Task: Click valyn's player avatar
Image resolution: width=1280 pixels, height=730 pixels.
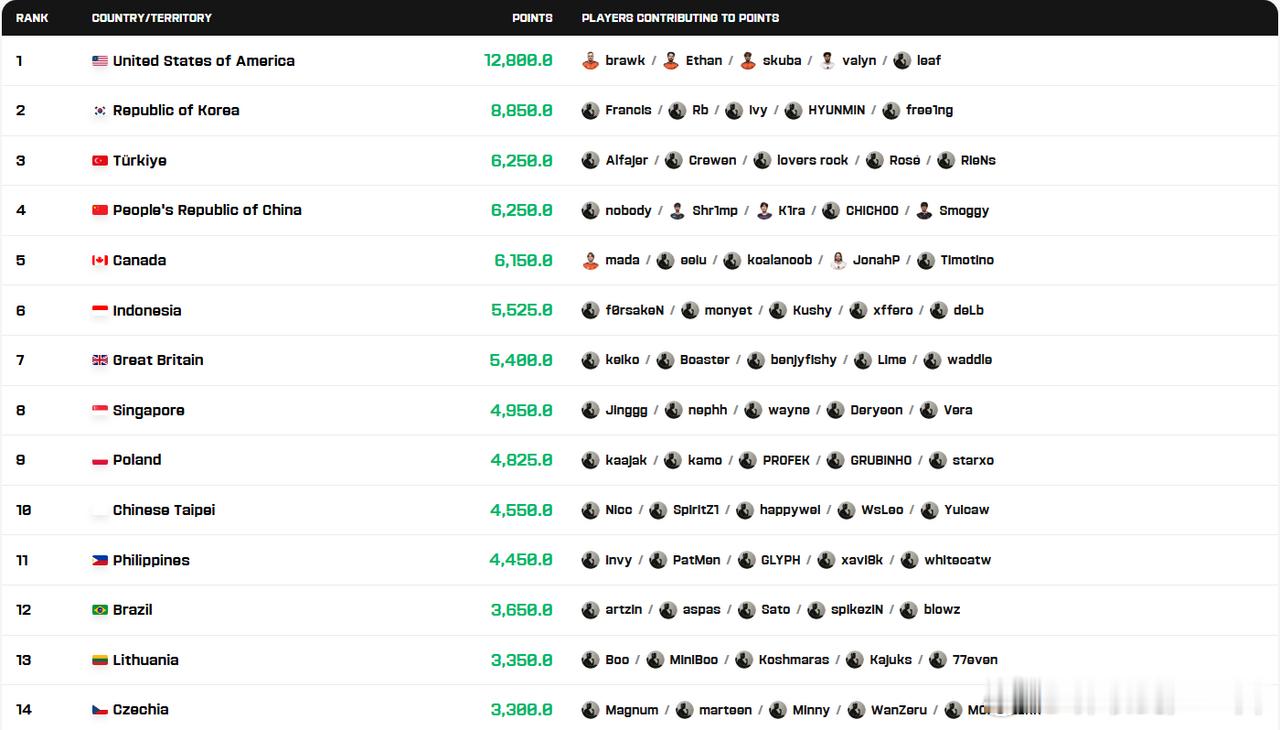Action: (x=827, y=61)
